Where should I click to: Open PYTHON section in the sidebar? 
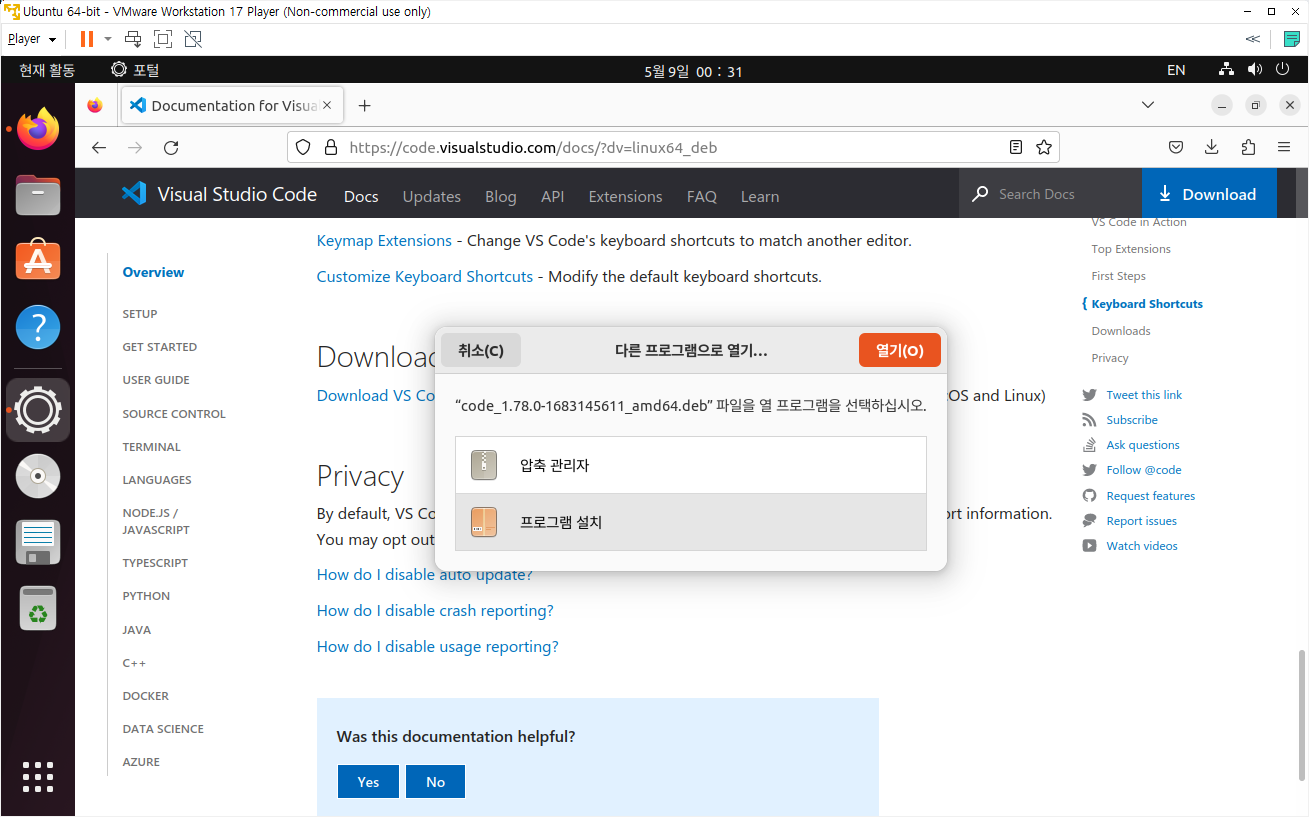pyautogui.click(x=146, y=596)
